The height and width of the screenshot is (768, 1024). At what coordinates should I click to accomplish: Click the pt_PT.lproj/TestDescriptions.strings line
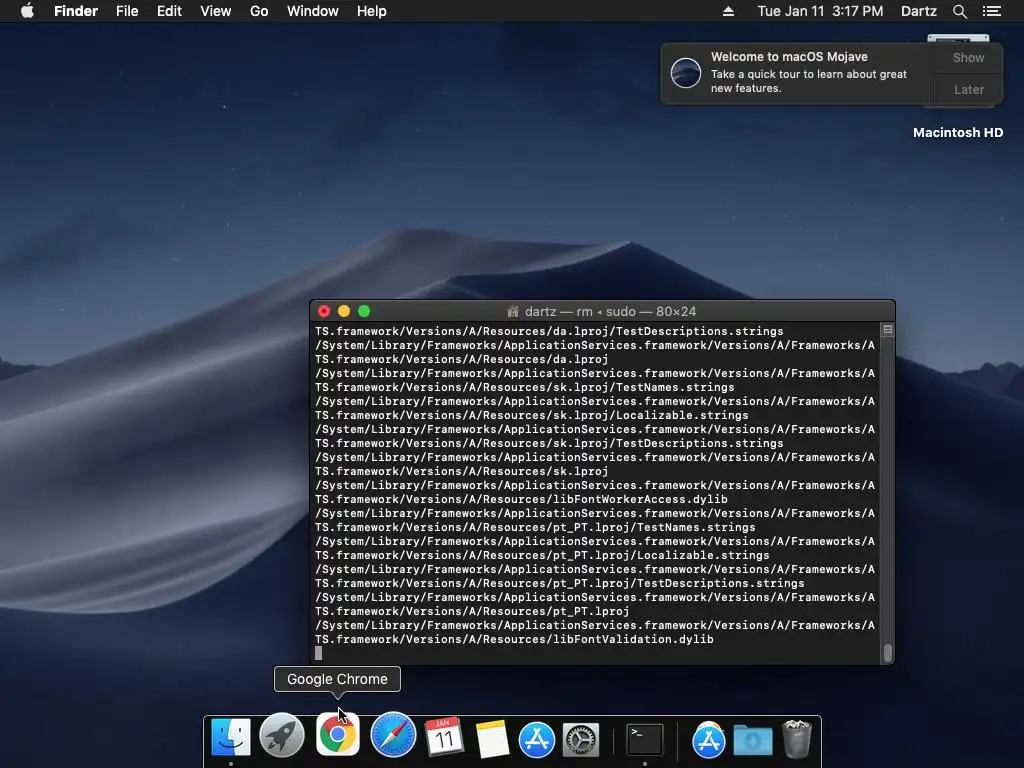coord(560,583)
